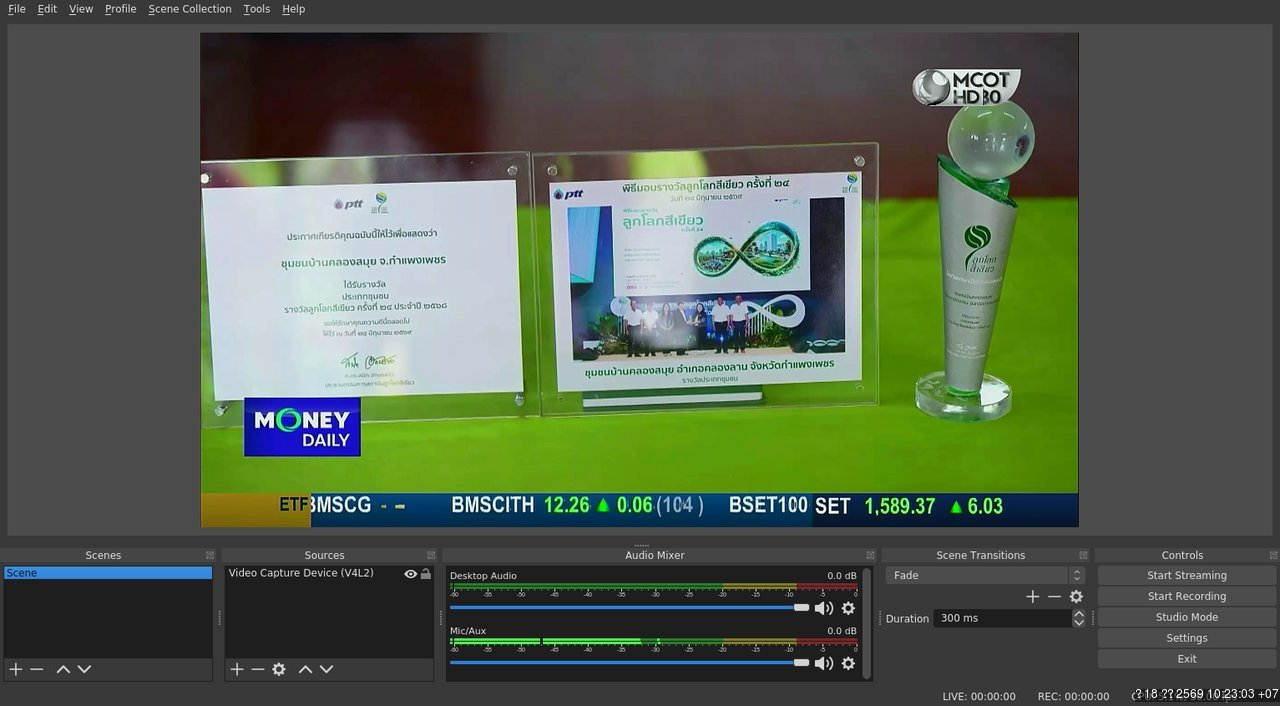The width and height of the screenshot is (1280, 706).
Task: Mute Mic/Aux speaker icon
Action: [x=824, y=663]
